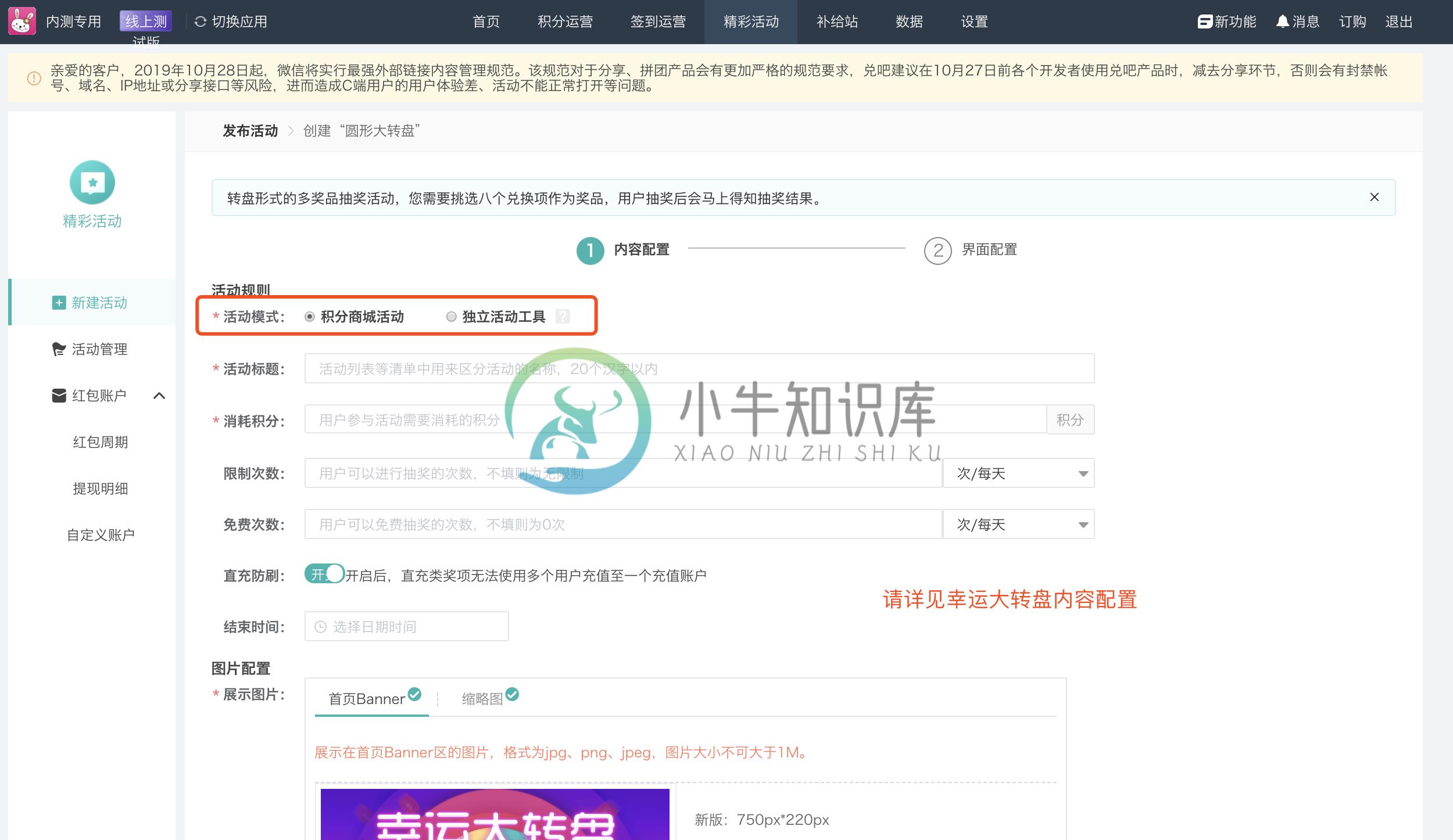The image size is (1453, 840).
Task: Open 提现明细 in sidebar
Action: pos(101,489)
